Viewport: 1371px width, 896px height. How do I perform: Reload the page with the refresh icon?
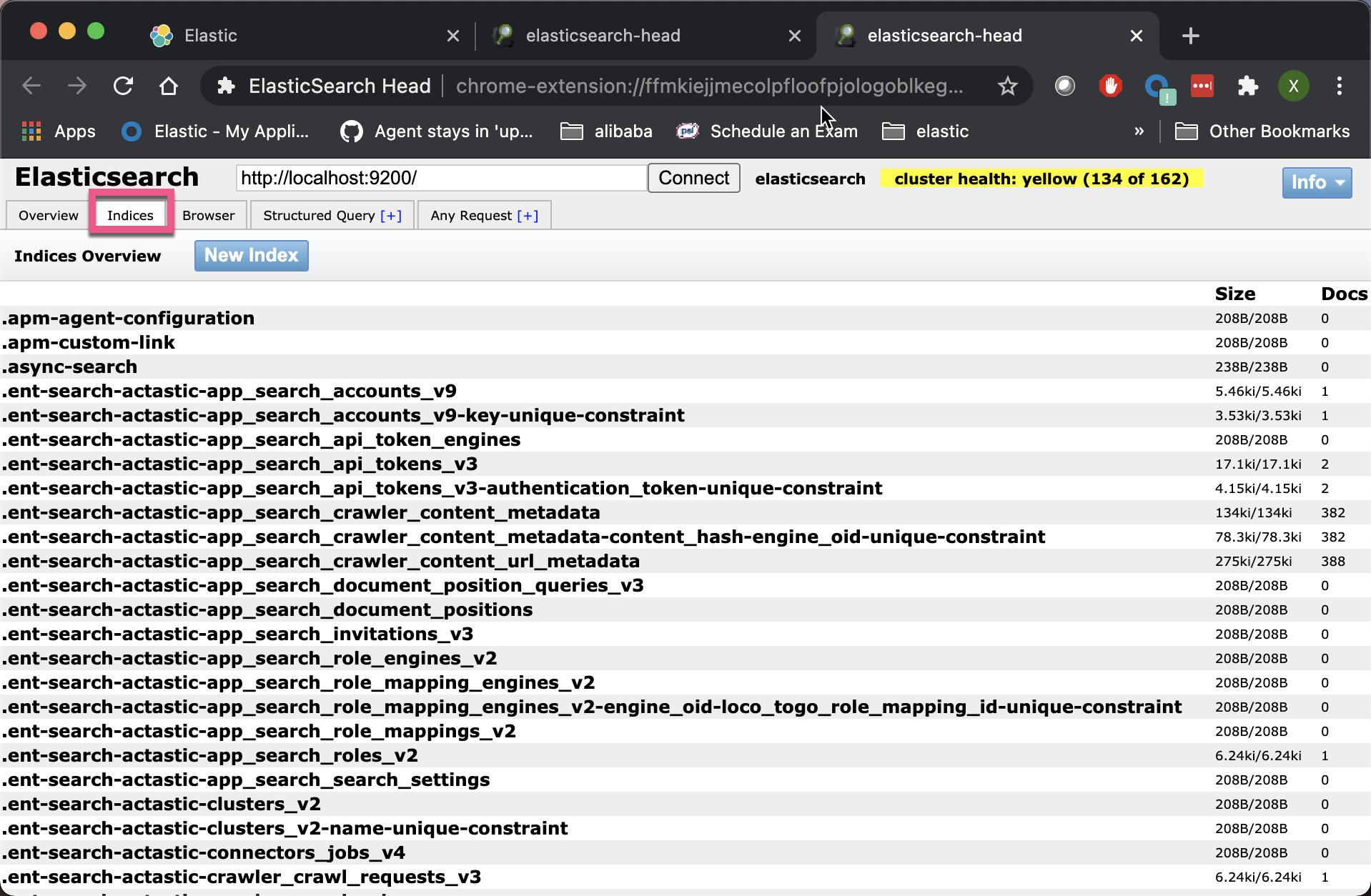point(123,86)
